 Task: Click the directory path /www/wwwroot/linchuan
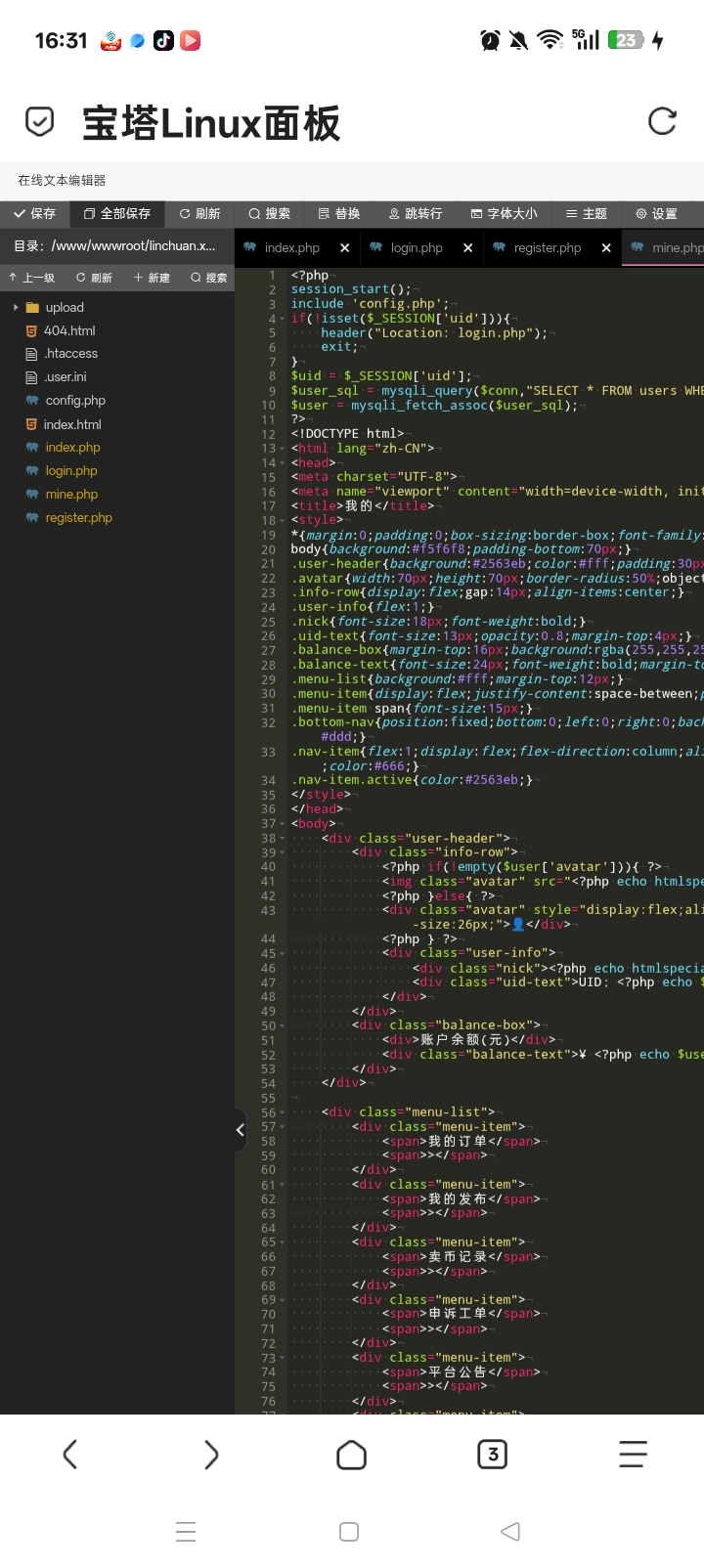[133, 245]
